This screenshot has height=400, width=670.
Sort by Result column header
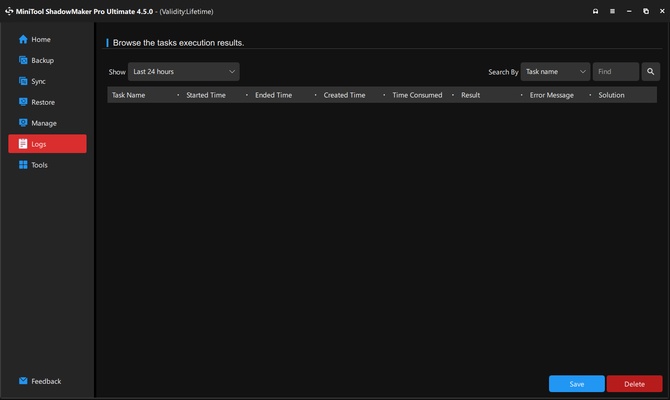470,95
